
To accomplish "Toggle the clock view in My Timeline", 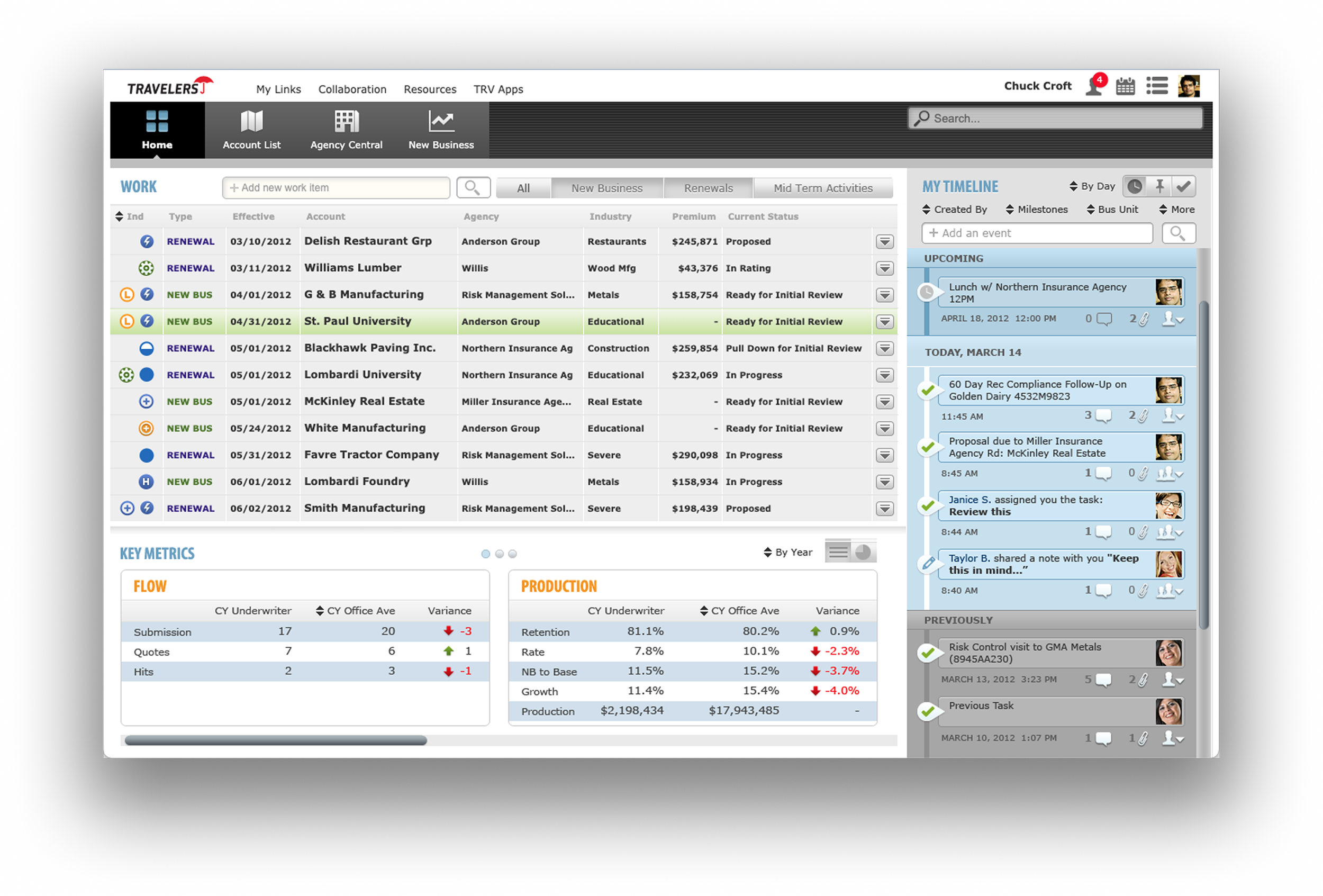I will click(x=1134, y=186).
